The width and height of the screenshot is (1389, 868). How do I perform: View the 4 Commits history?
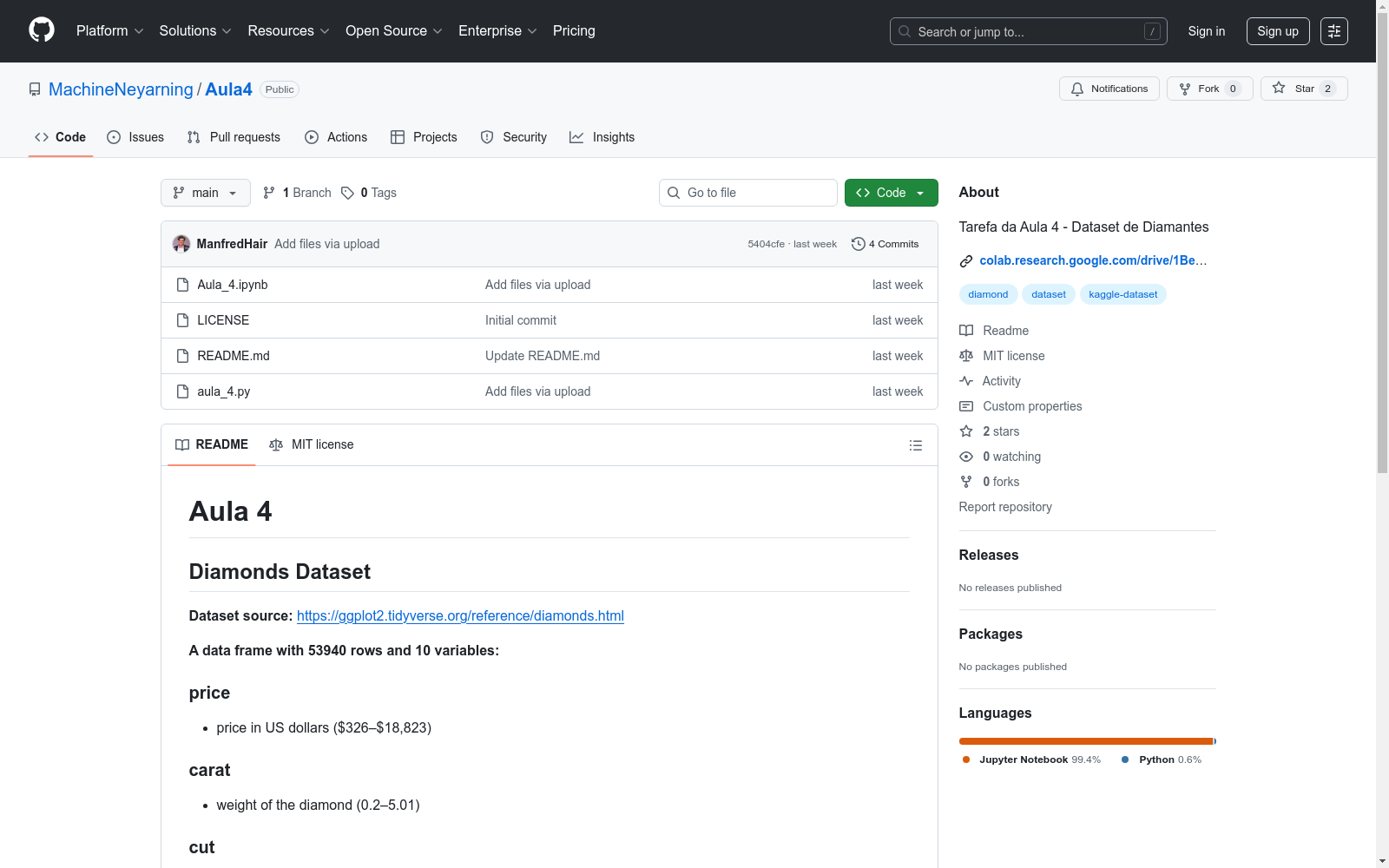[885, 244]
